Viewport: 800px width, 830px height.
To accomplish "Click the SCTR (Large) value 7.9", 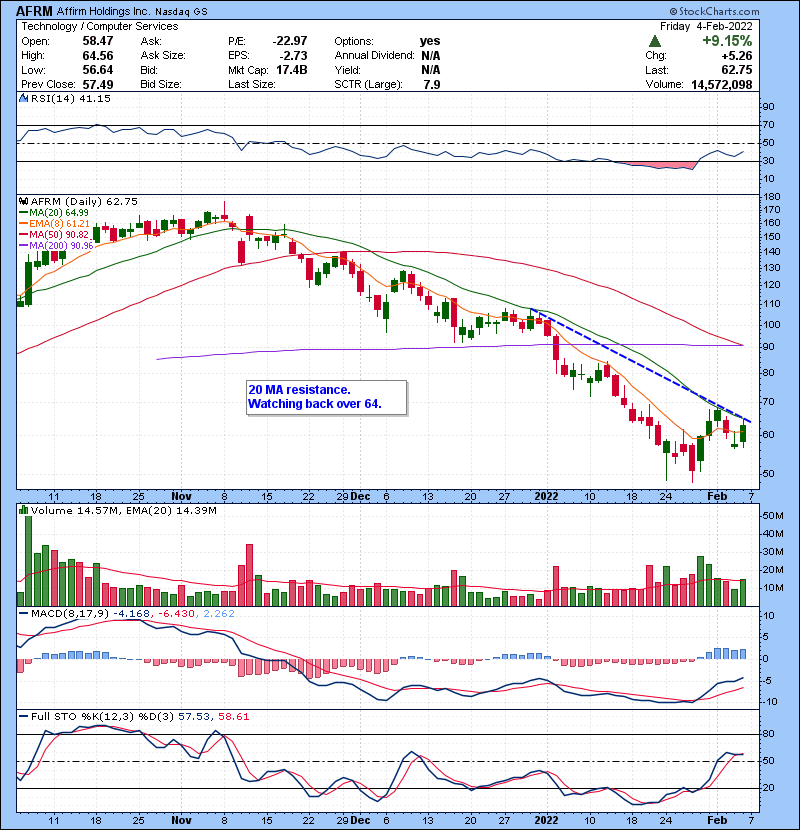I will click(x=432, y=85).
